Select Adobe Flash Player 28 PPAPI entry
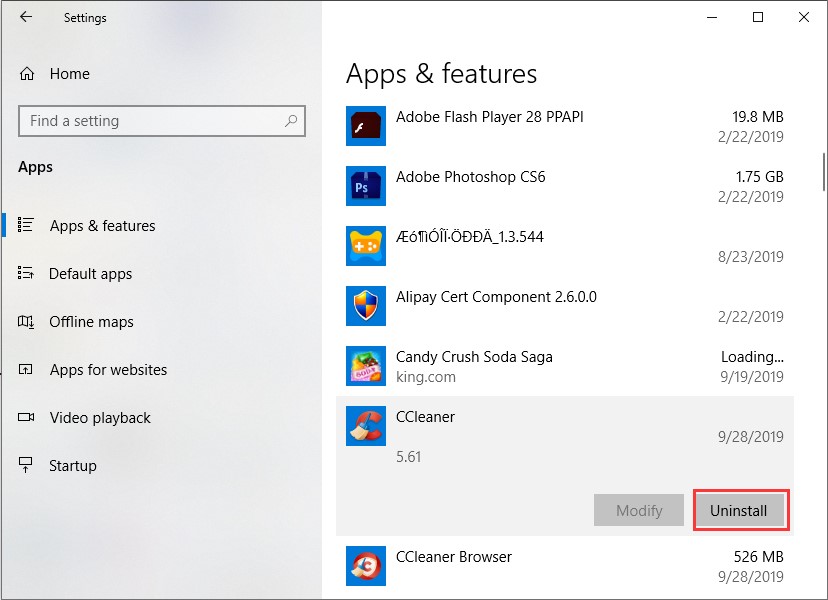The image size is (828, 600). pos(564,126)
